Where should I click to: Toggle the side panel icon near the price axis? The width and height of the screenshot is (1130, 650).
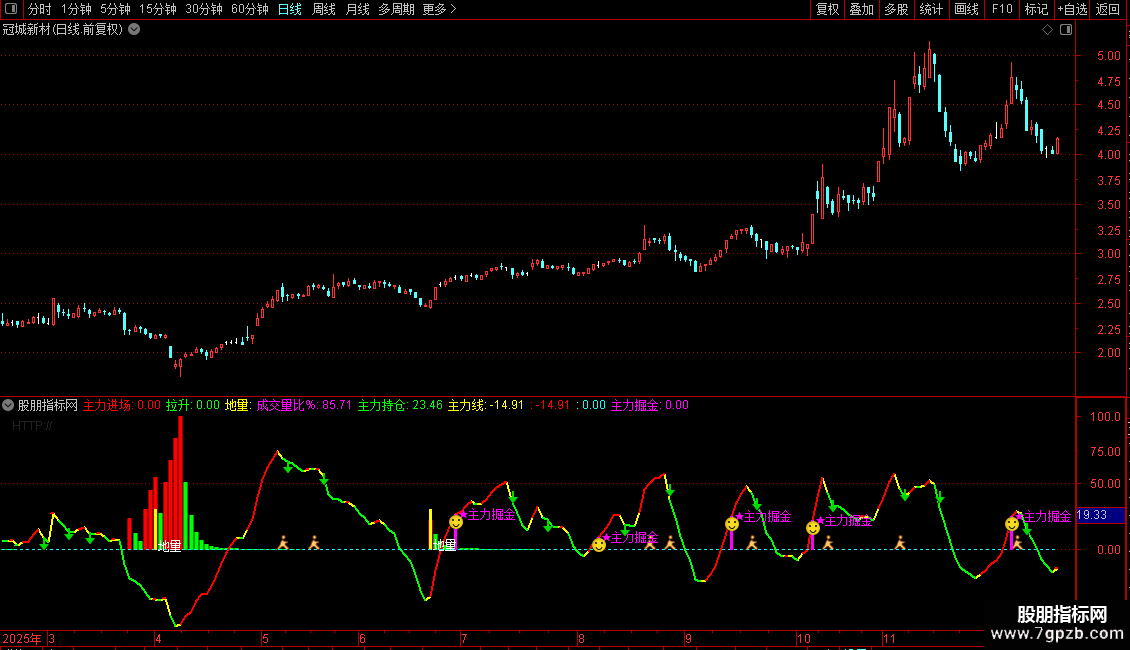pyautogui.click(x=1066, y=30)
